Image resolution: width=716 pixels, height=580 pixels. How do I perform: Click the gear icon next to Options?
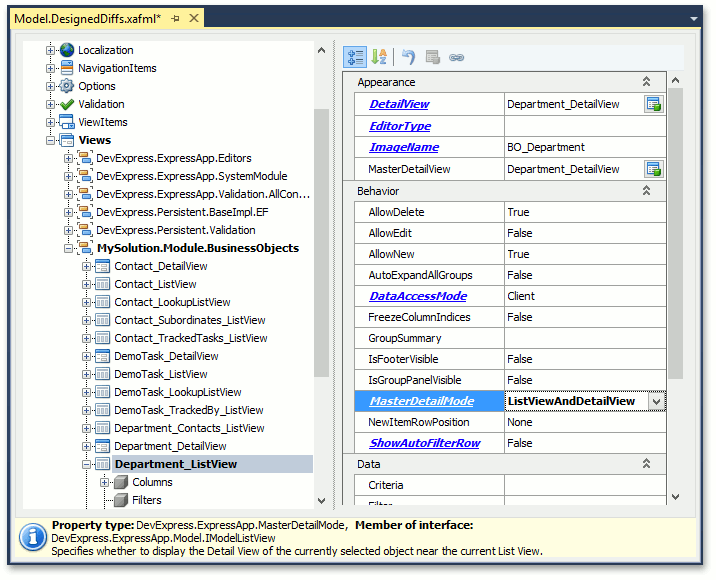coord(67,86)
